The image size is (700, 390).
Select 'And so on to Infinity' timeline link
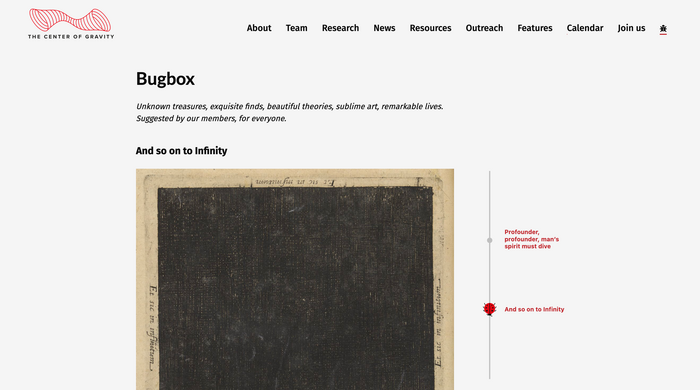point(534,309)
